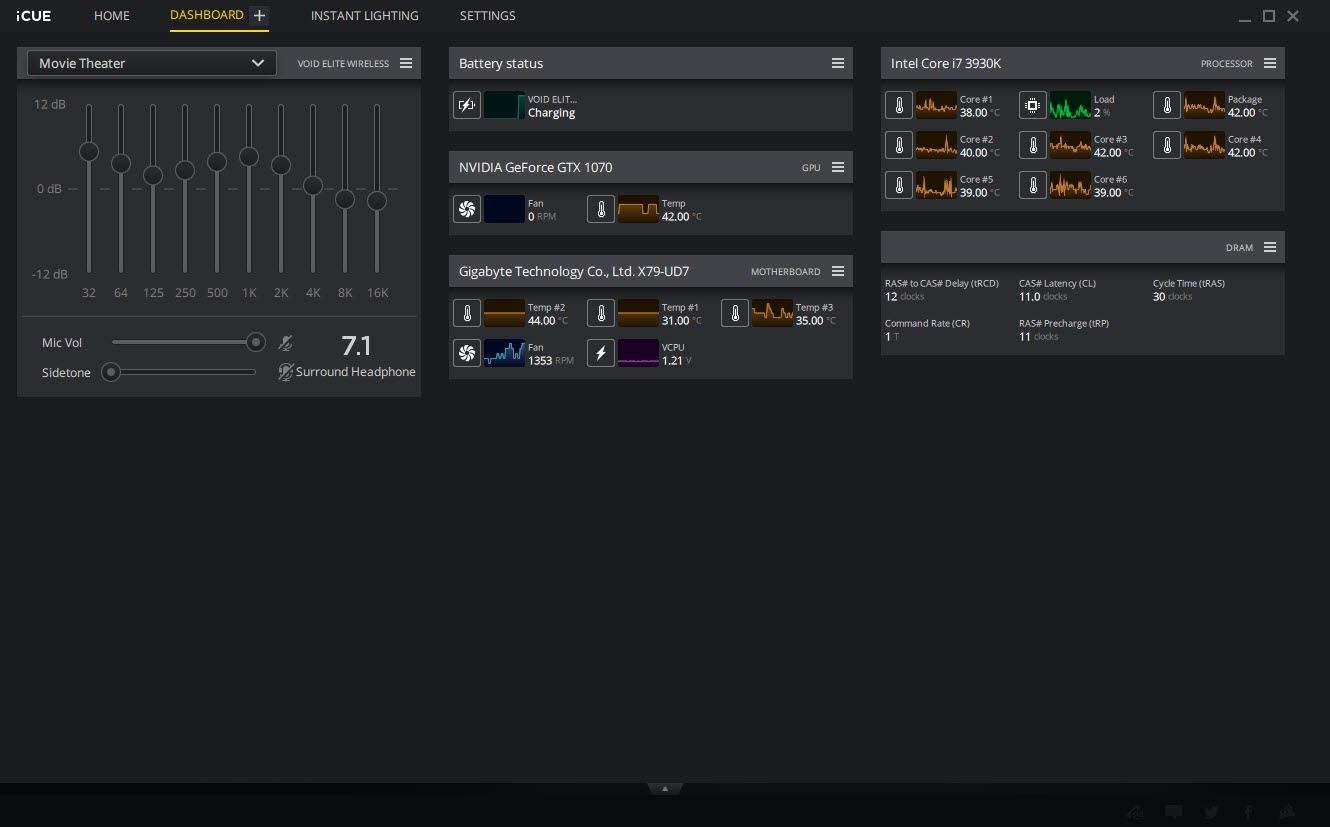This screenshot has height=827, width=1330.
Task: Add a new dashboard widget with plus
Action: tap(259, 15)
